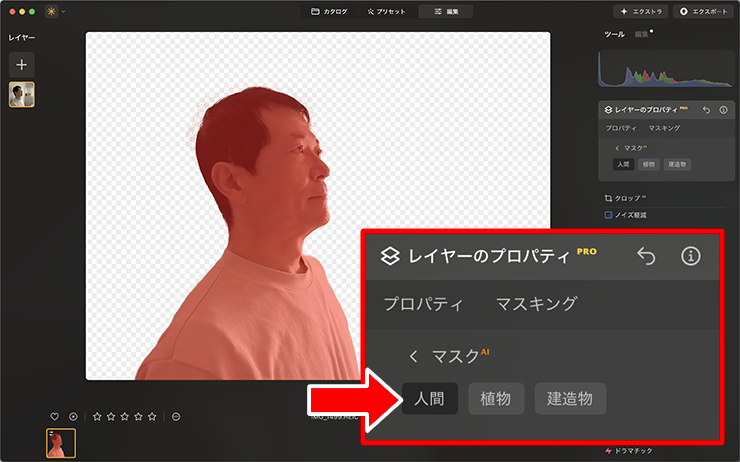This screenshot has height=462, width=740.
Task: Open the クロップ crop tool
Action: coord(626,198)
